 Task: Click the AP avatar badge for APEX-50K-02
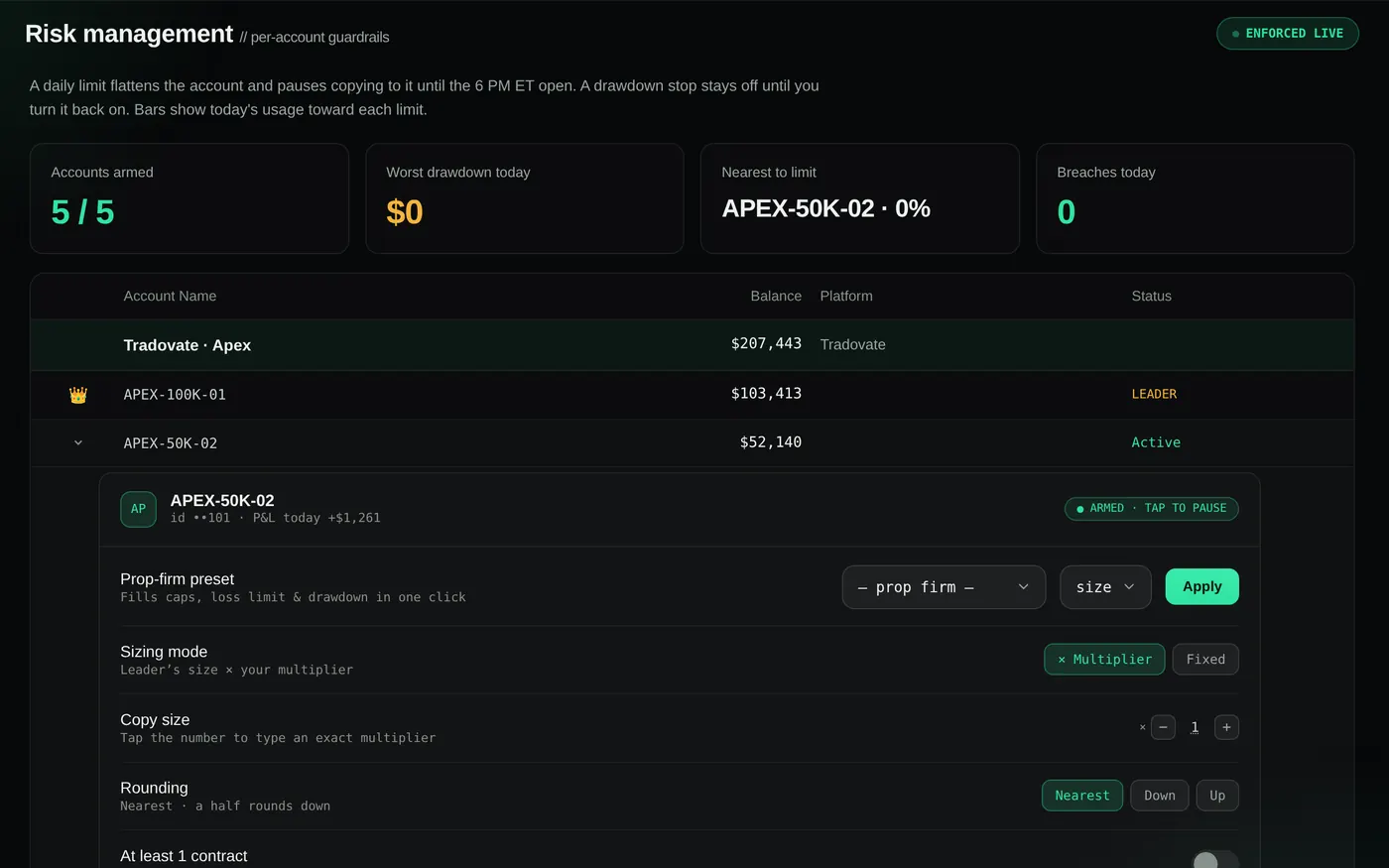click(x=138, y=509)
